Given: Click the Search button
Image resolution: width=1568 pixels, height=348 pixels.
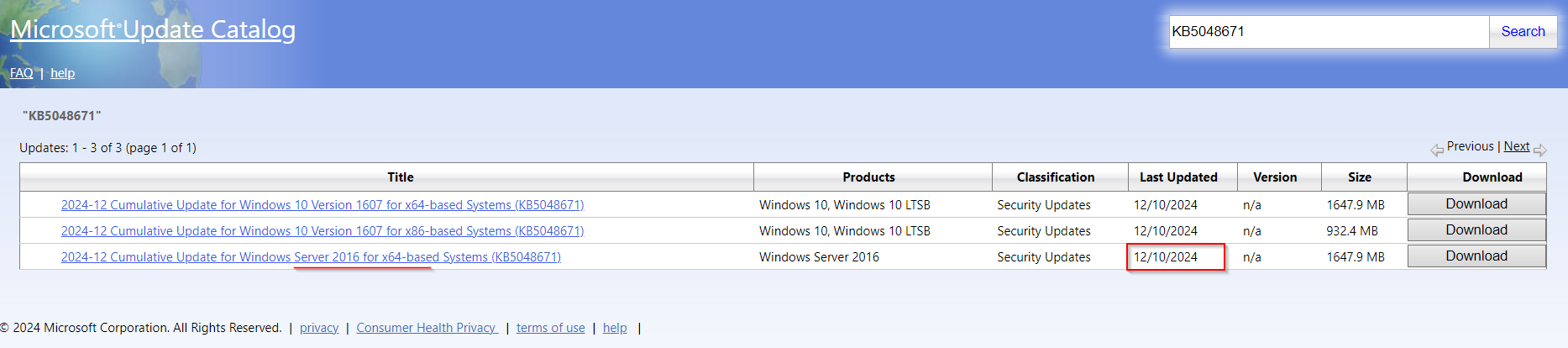Looking at the screenshot, I should click(1523, 32).
